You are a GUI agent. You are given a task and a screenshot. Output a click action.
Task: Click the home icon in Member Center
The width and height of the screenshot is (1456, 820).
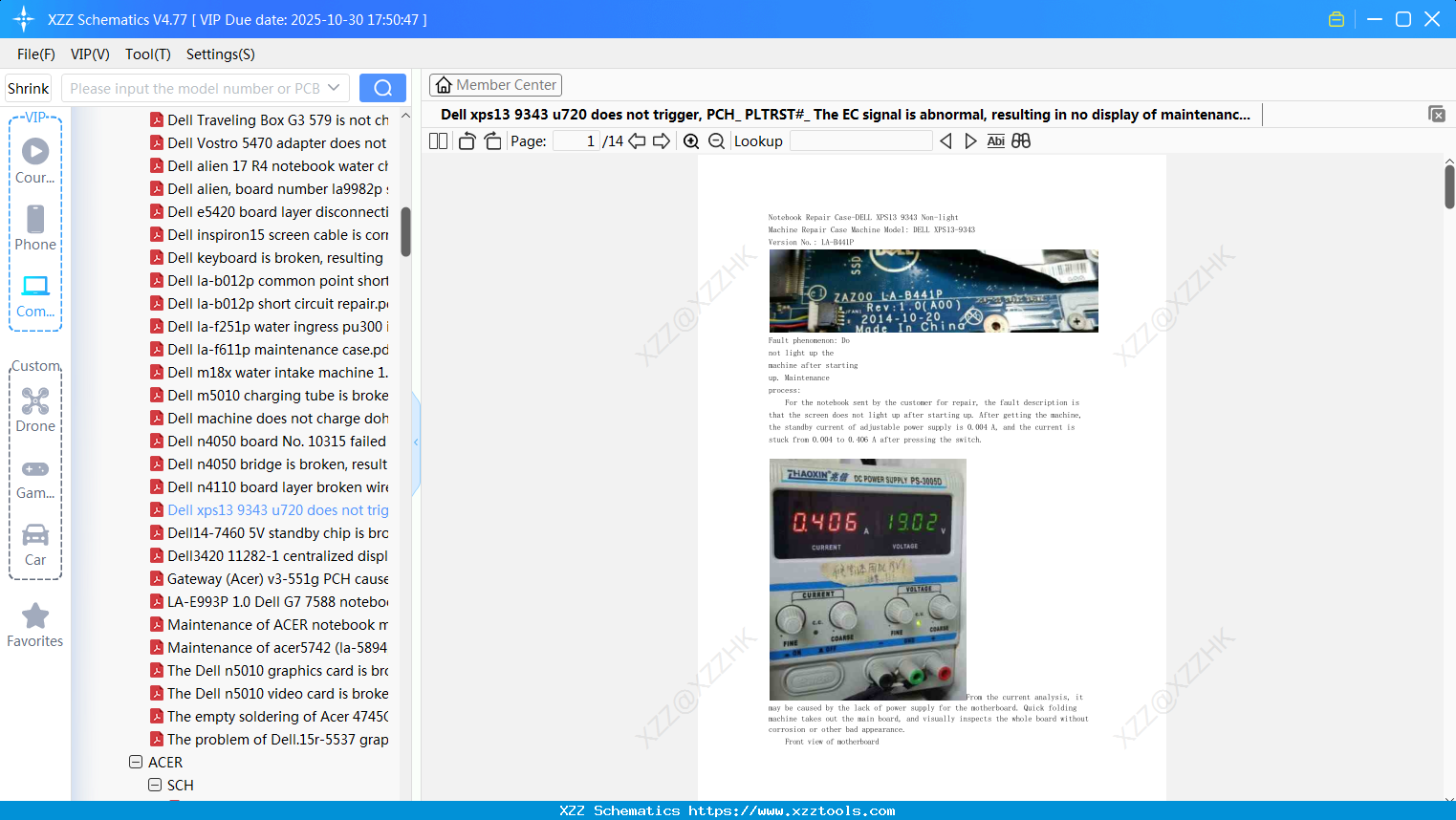tap(444, 85)
